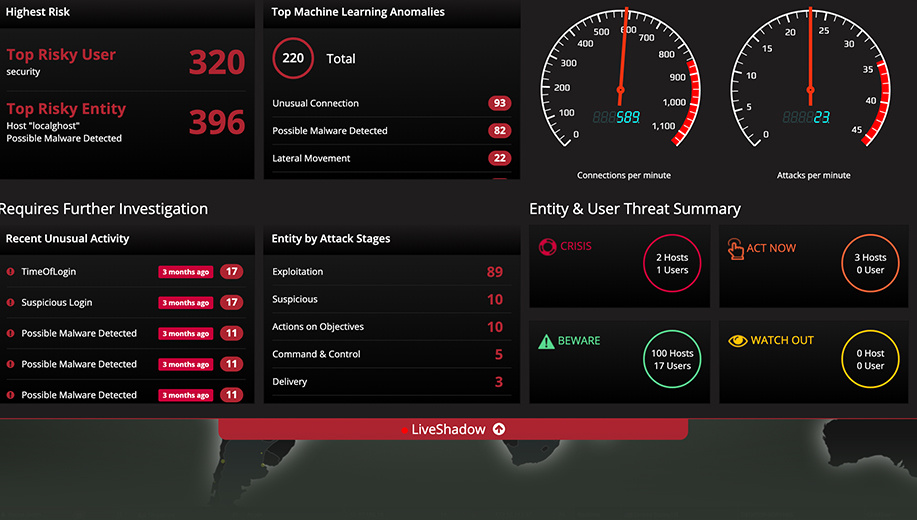Click the 2 Hosts 1 Users circle

tap(672, 263)
